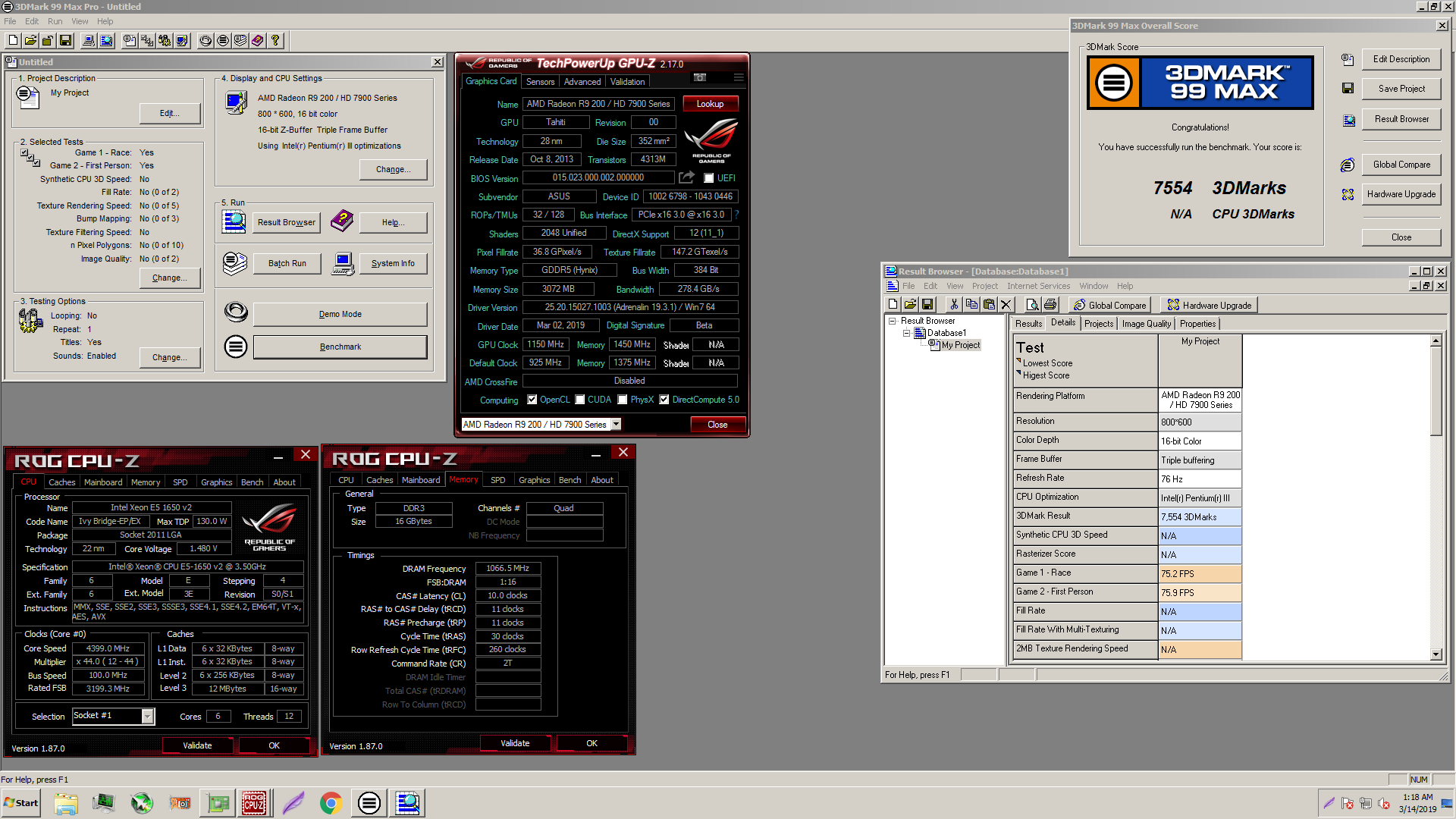Switch to the Sensors tab in GPU-Z
This screenshot has height=819, width=1456.
tap(540, 82)
